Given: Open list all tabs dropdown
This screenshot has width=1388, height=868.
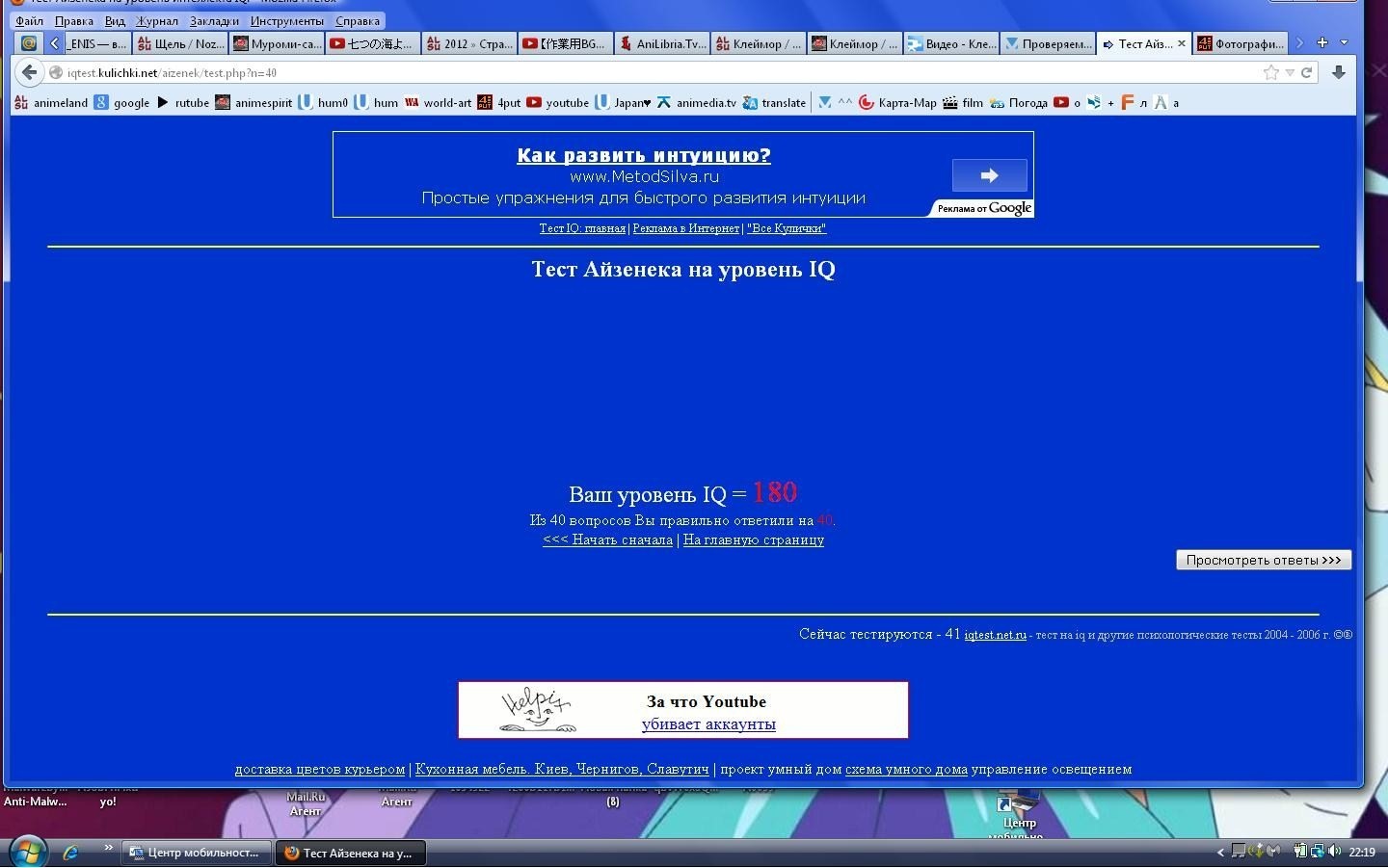Looking at the screenshot, I should coord(1345,42).
